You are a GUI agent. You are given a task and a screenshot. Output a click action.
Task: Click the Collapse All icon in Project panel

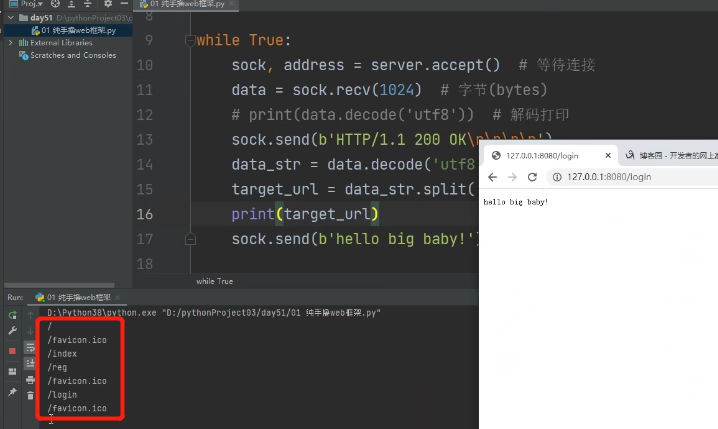(x=87, y=4)
